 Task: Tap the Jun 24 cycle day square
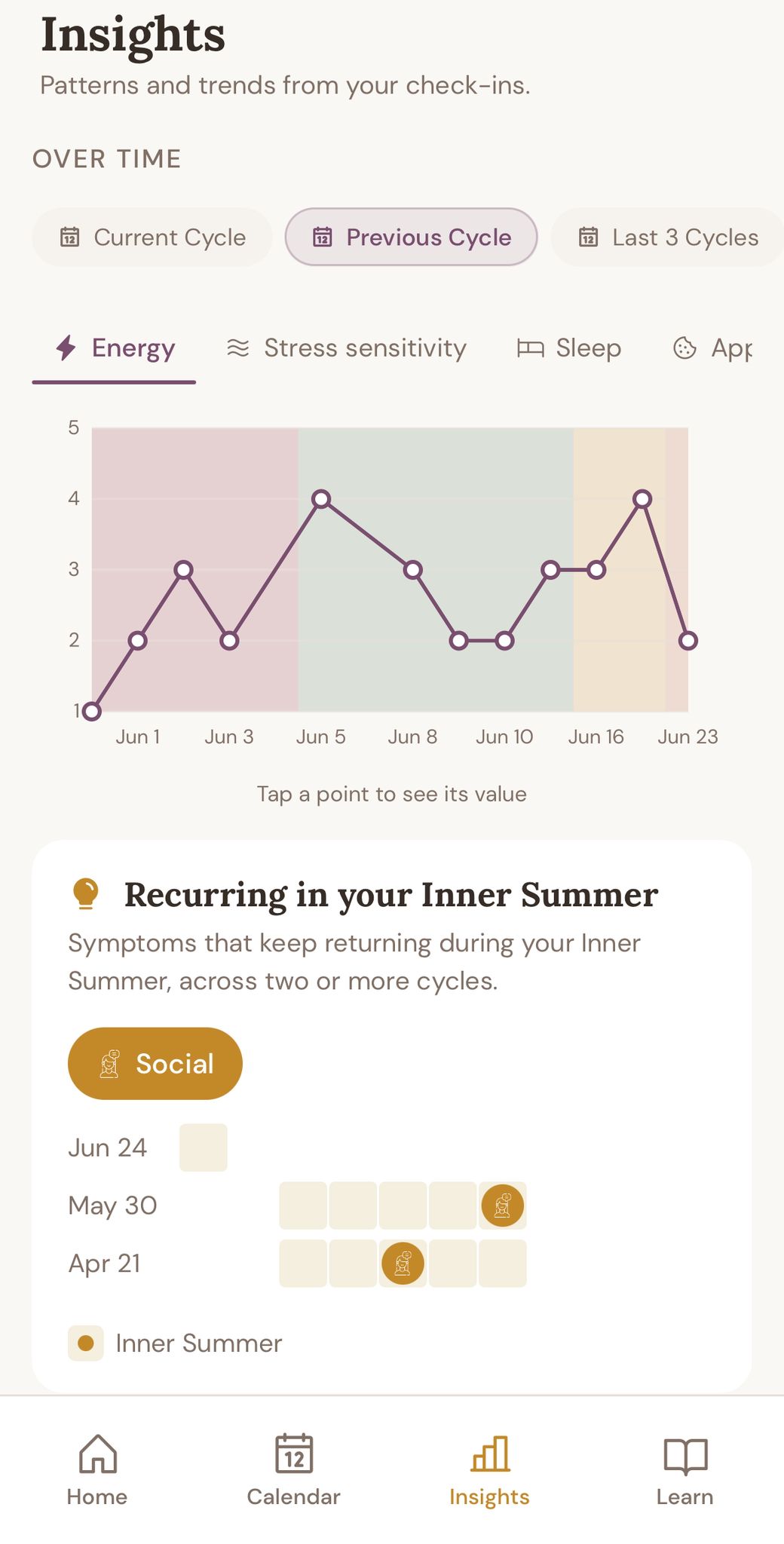click(x=204, y=1147)
